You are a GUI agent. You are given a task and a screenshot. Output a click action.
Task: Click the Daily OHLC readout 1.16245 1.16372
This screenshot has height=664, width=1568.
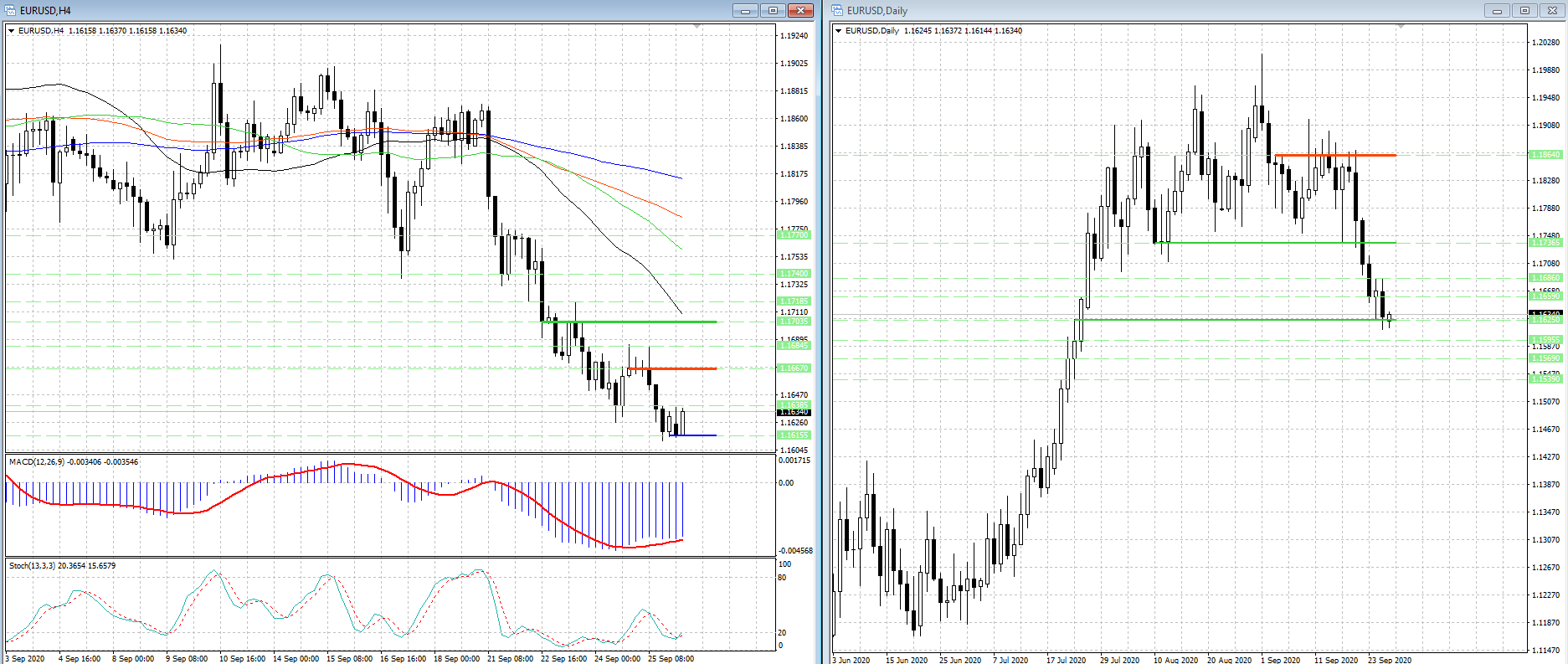(933, 31)
